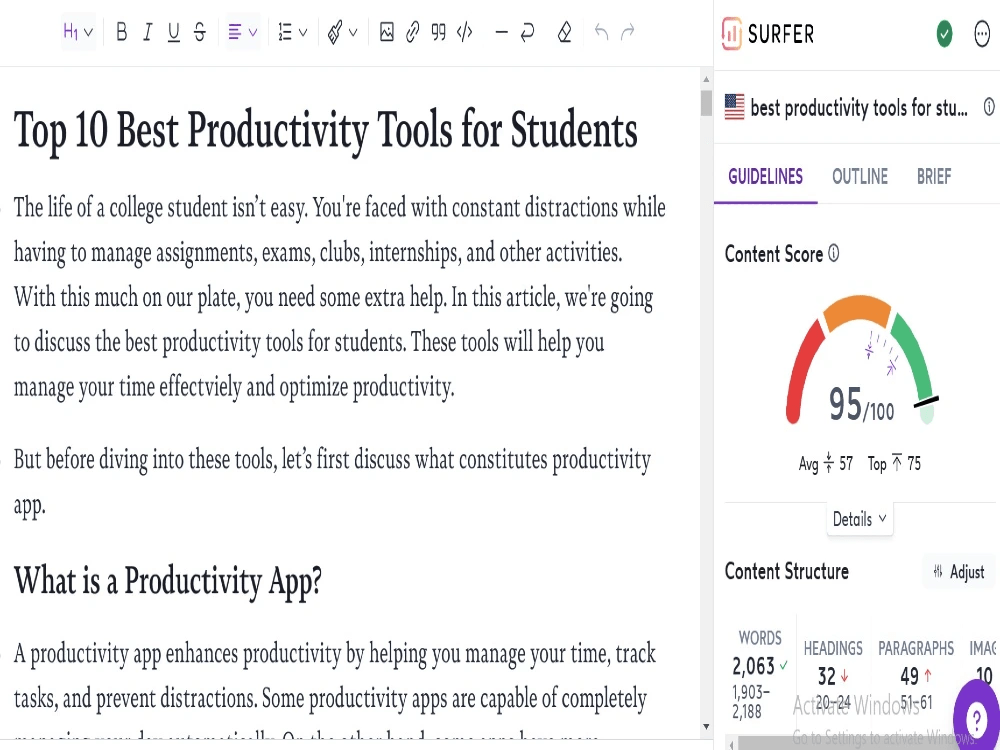Click the green checkmark status icon
The image size is (1000, 750).
(945, 34)
